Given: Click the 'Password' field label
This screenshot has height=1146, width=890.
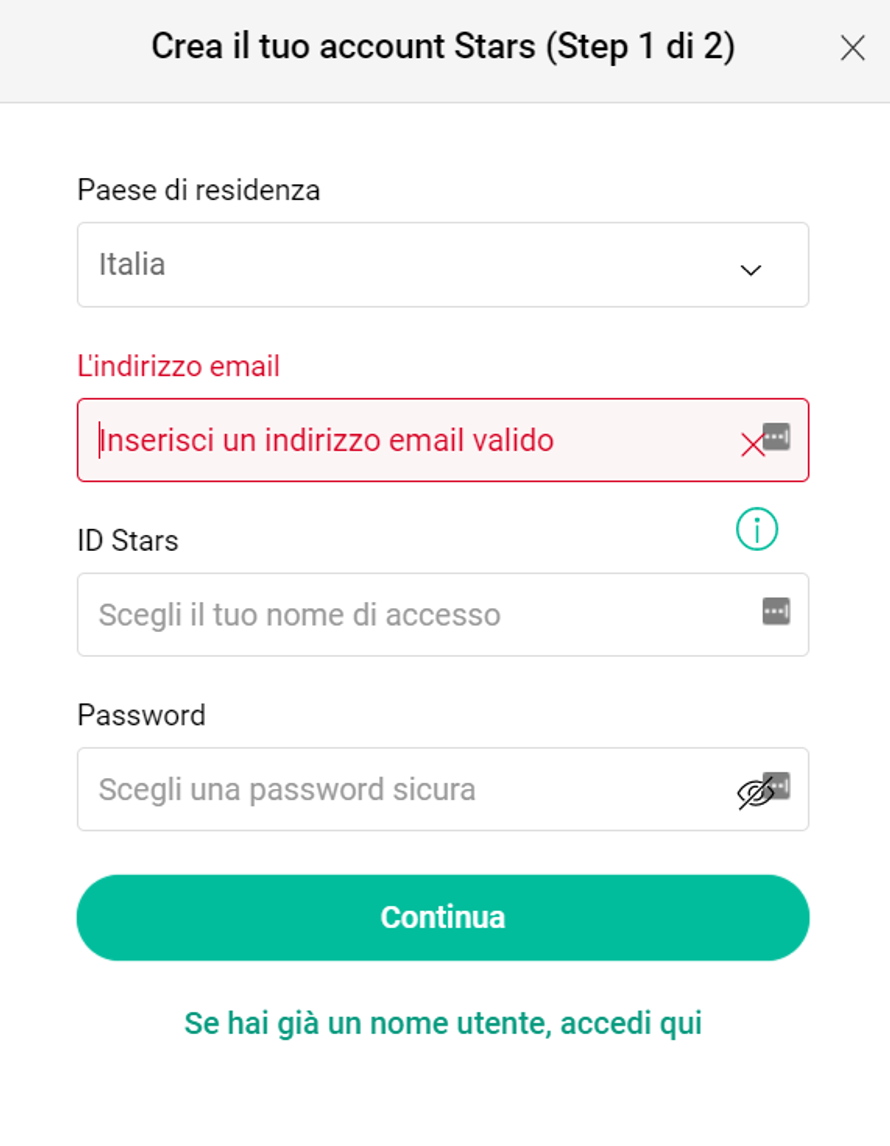Looking at the screenshot, I should pos(142,715).
